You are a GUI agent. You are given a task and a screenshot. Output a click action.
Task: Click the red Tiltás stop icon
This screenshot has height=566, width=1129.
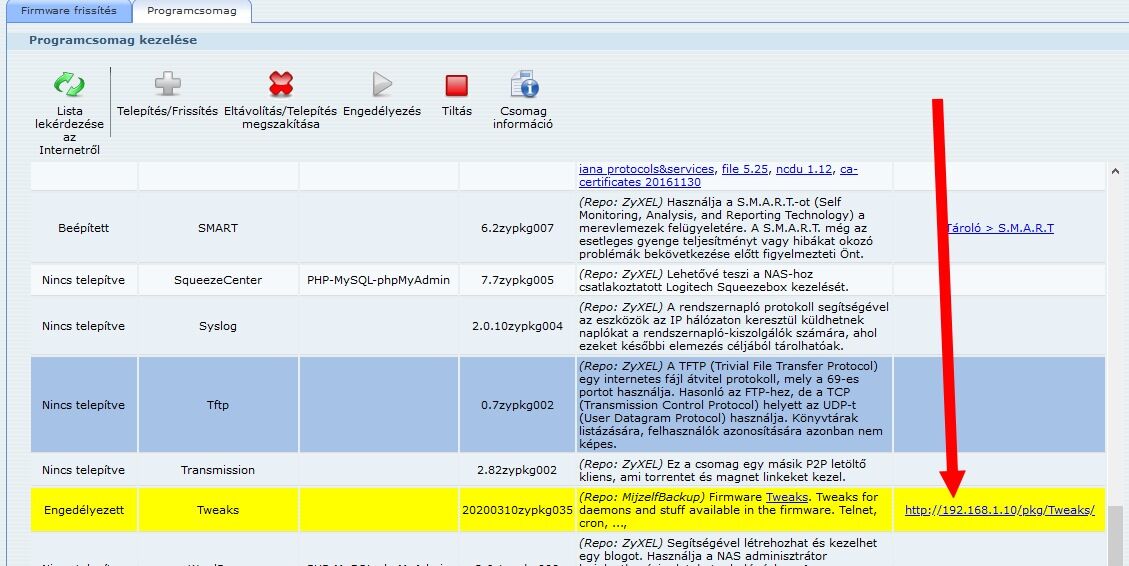(x=456, y=86)
